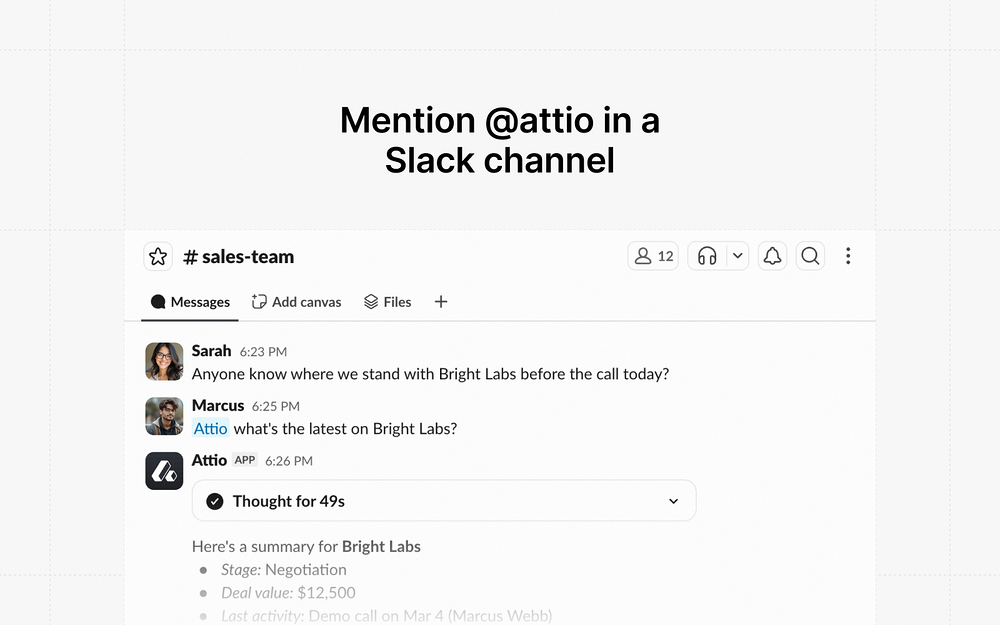Click the checkmark icon in Thought panel
This screenshot has width=1000, height=625.
point(215,501)
